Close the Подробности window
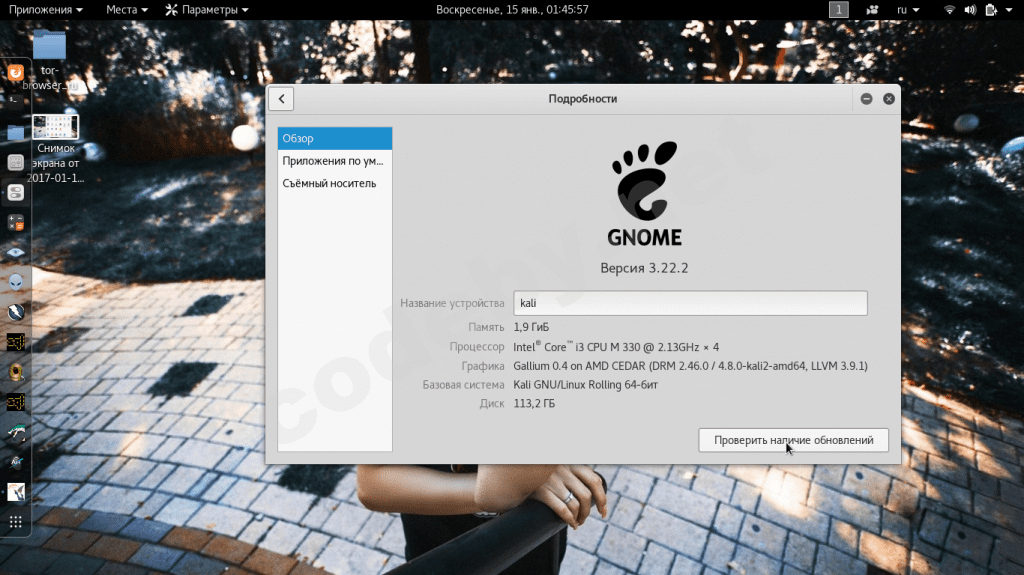The height and width of the screenshot is (575, 1024). tap(889, 99)
